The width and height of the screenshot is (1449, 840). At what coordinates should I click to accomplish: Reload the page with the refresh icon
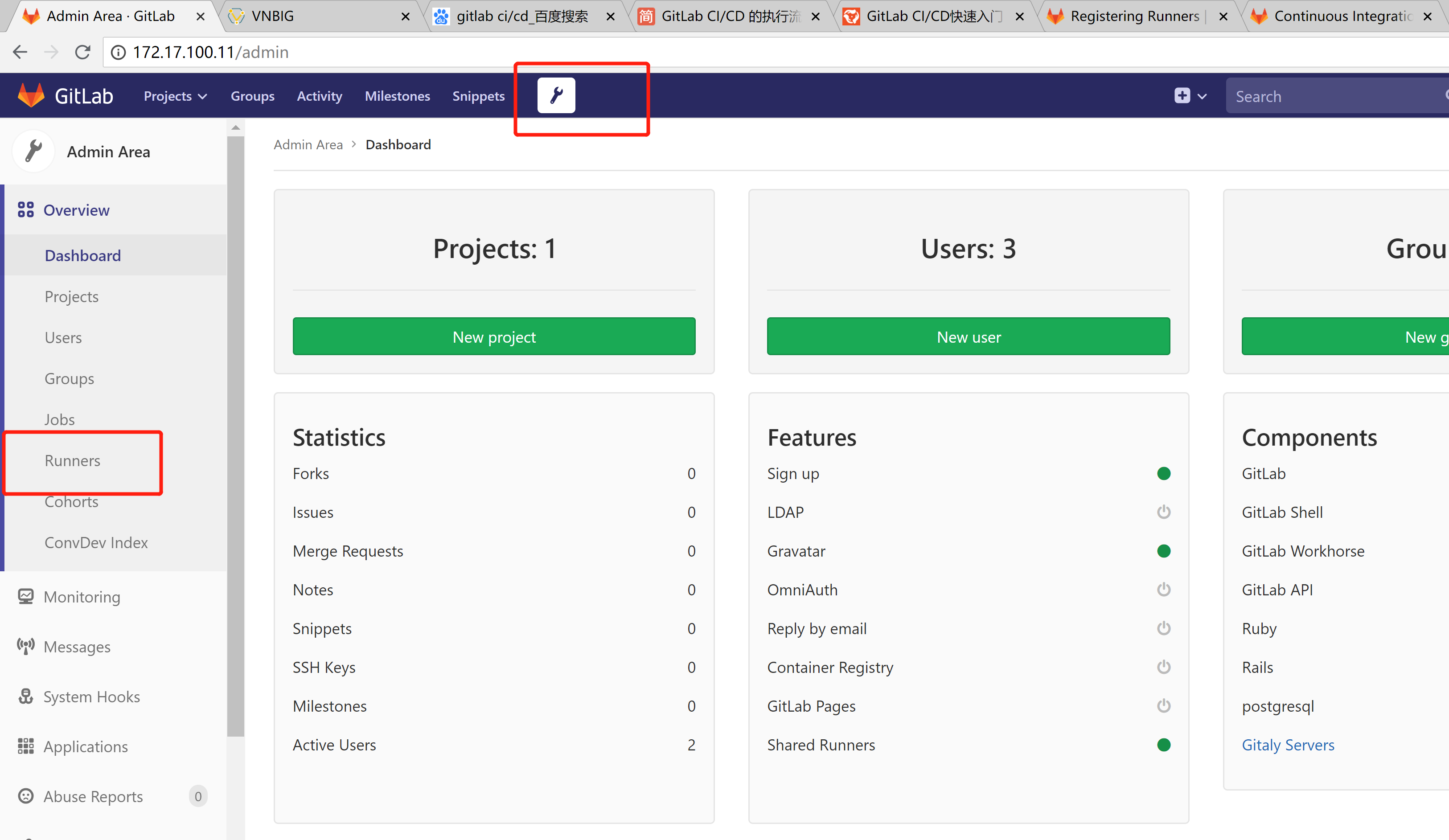coord(83,52)
